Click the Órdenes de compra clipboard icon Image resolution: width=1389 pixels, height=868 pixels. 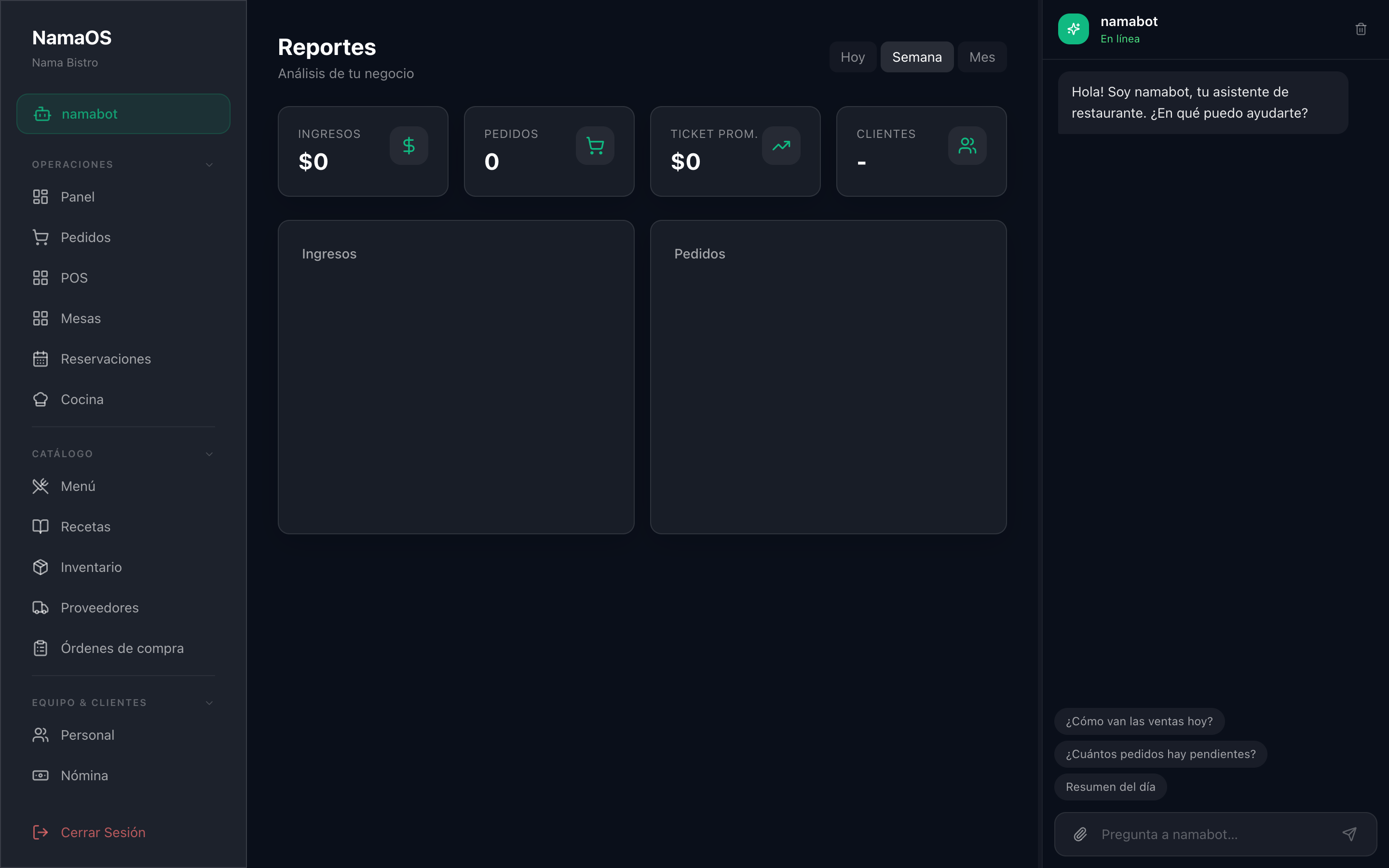40,648
